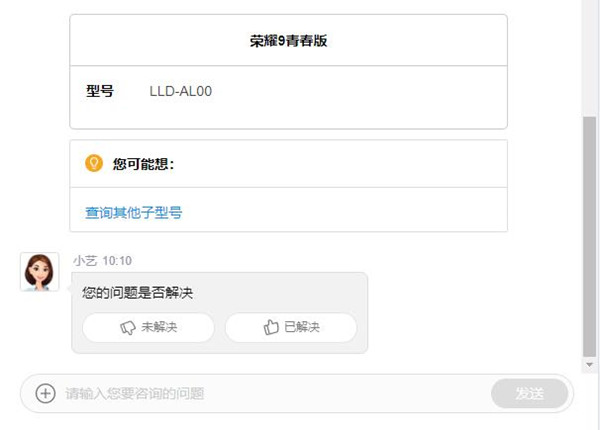Click the 您的问题是否解决 message text
The height and width of the screenshot is (430, 600).
point(137,293)
